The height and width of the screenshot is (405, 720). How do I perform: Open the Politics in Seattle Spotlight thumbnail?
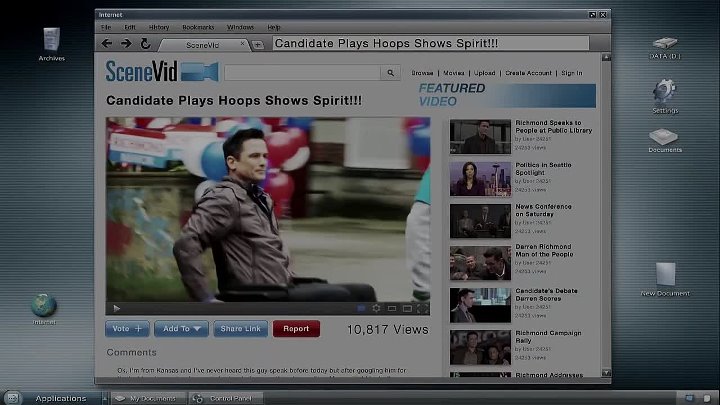coord(480,178)
